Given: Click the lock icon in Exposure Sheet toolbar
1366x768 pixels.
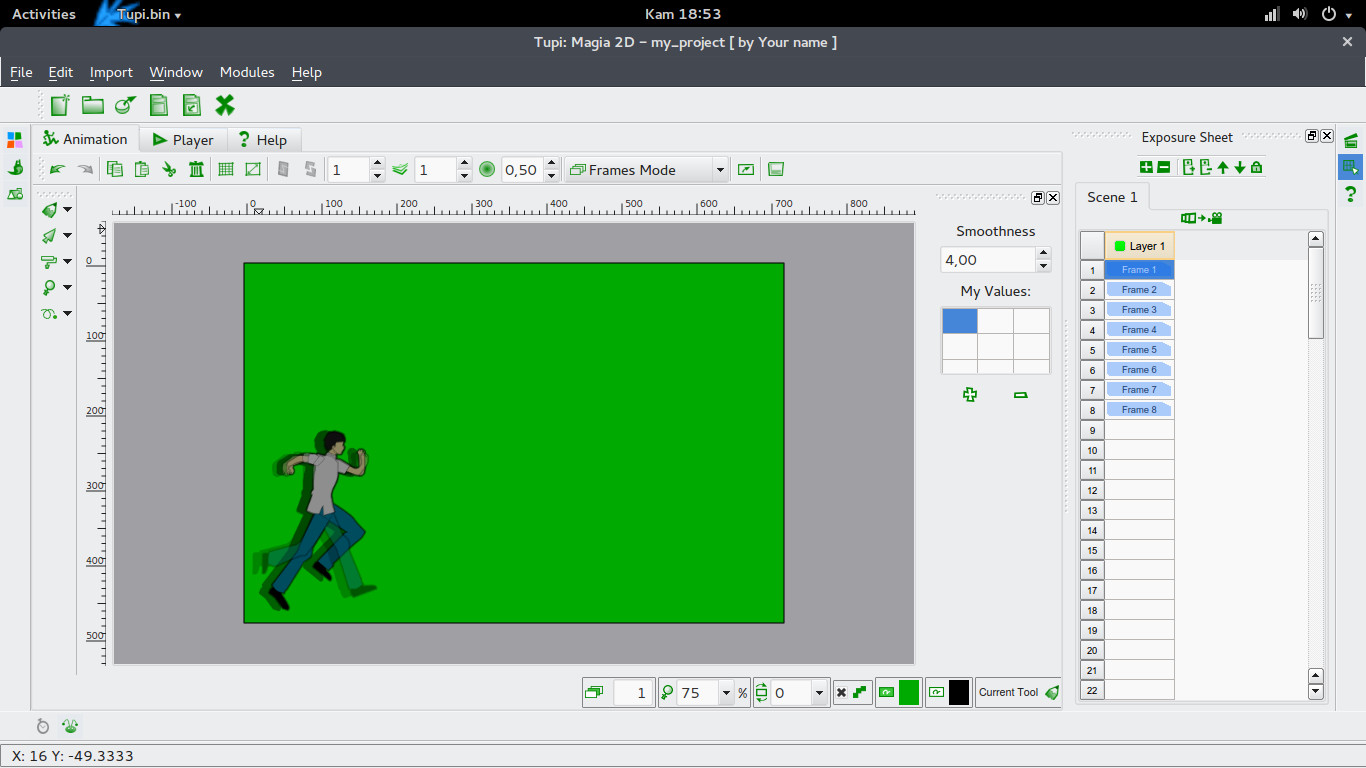Looking at the screenshot, I should pos(1257,167).
